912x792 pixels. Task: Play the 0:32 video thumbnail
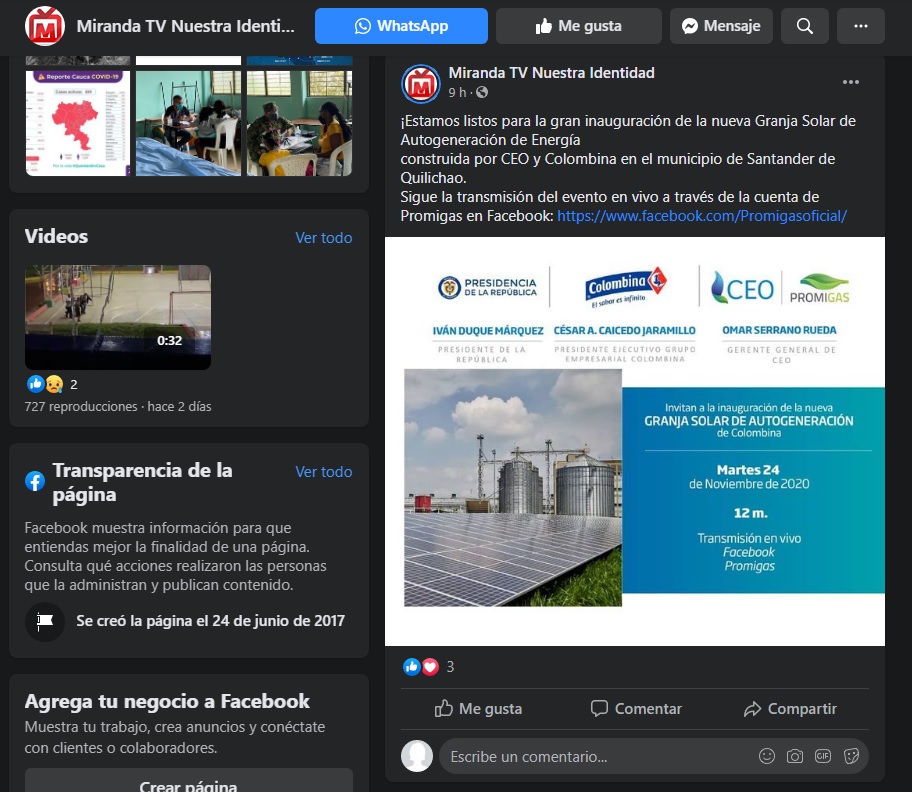118,317
